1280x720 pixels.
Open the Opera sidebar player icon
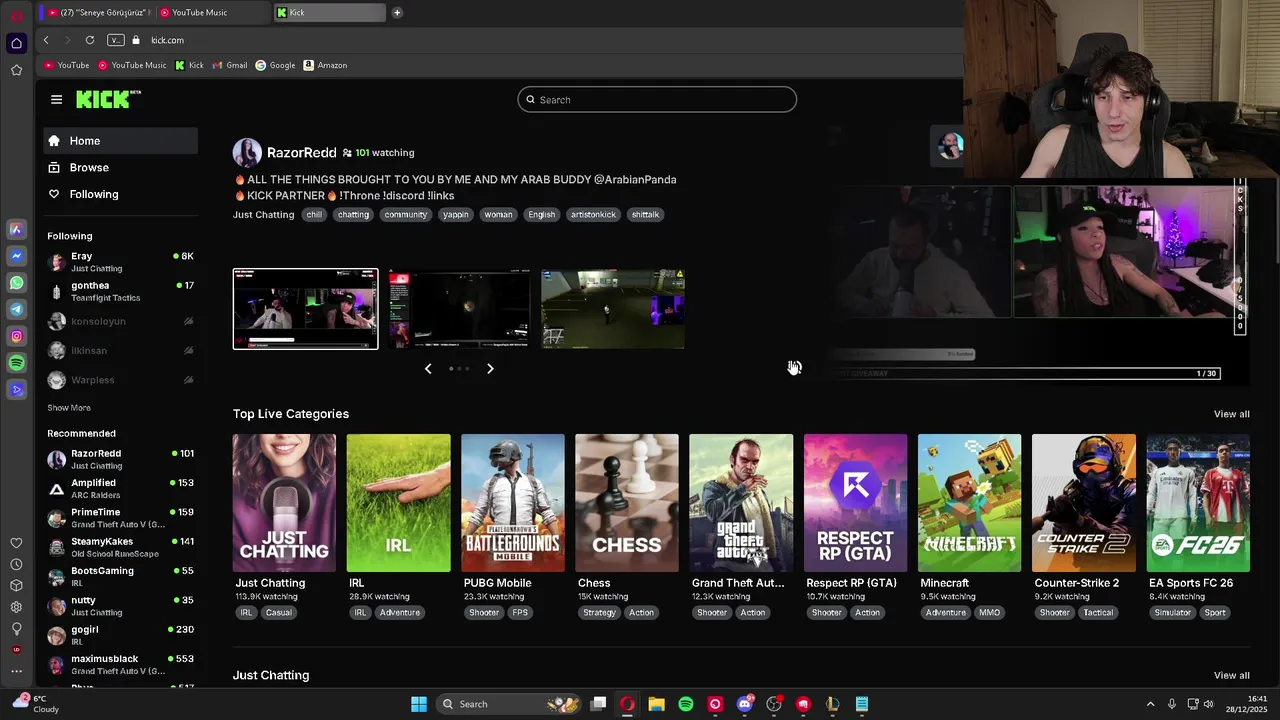coord(16,390)
